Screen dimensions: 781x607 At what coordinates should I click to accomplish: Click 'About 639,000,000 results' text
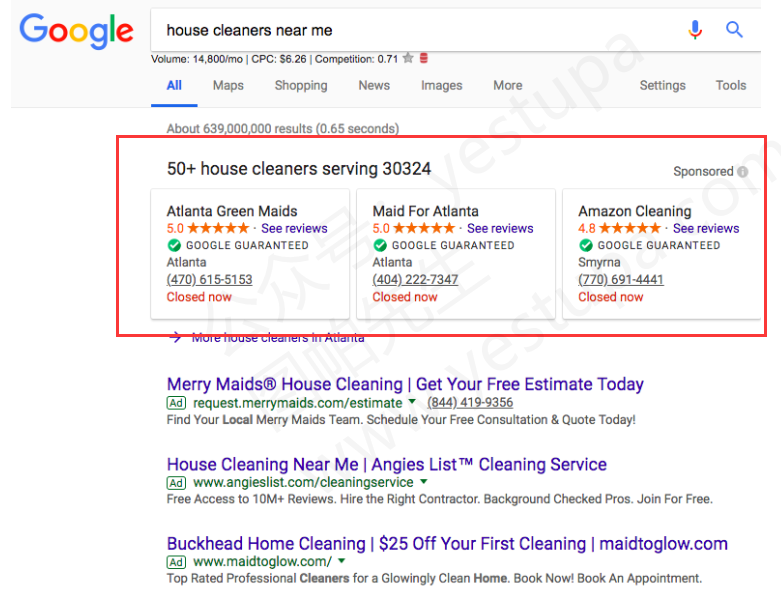pos(282,128)
